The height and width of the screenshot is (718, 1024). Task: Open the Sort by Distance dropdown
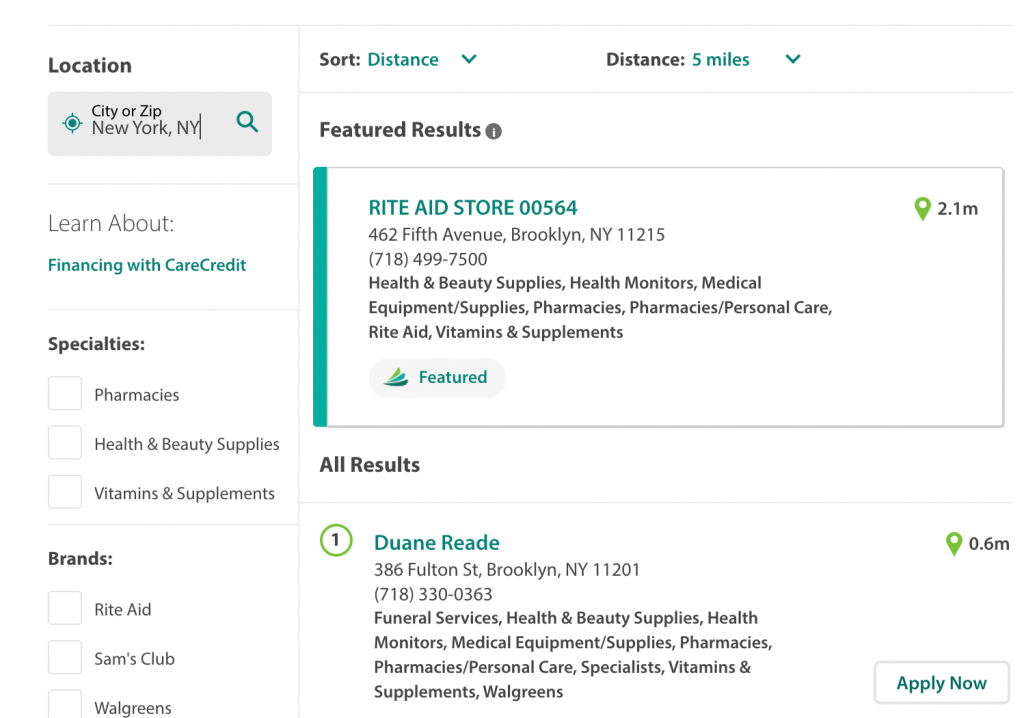422,59
